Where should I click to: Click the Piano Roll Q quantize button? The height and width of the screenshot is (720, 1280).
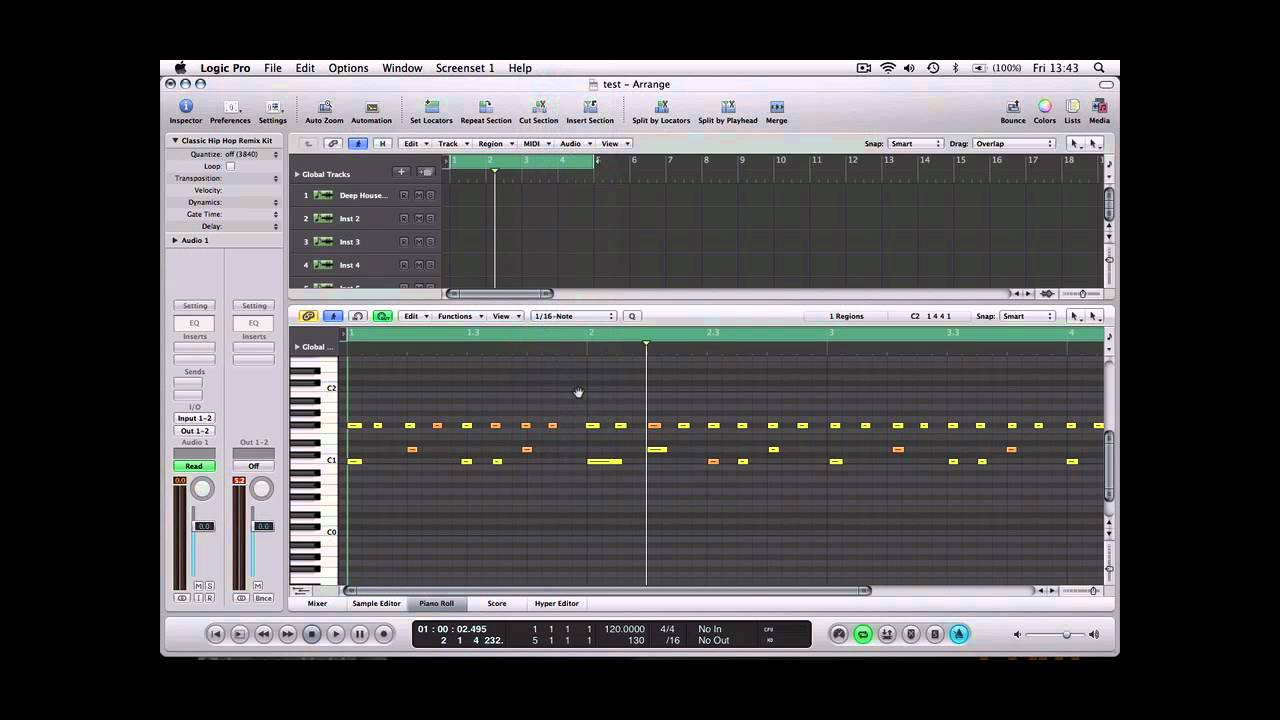pyautogui.click(x=631, y=316)
